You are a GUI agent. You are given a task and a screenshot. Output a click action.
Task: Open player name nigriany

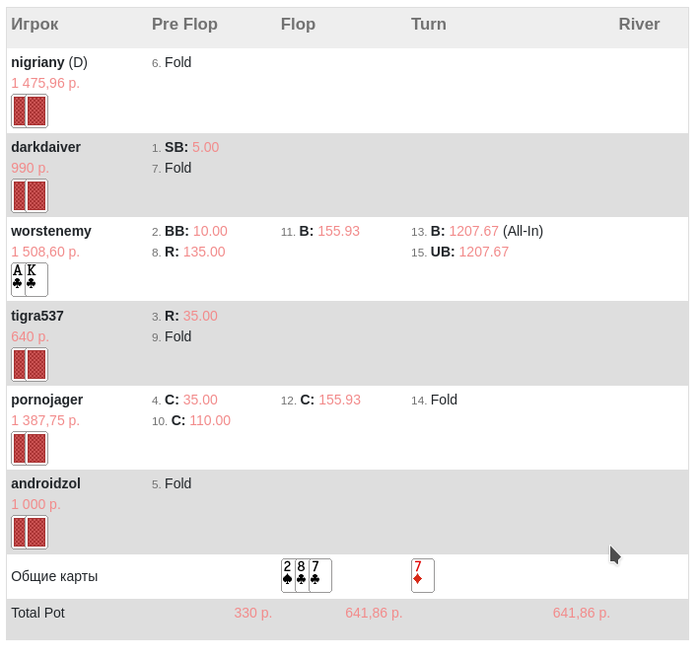38,62
